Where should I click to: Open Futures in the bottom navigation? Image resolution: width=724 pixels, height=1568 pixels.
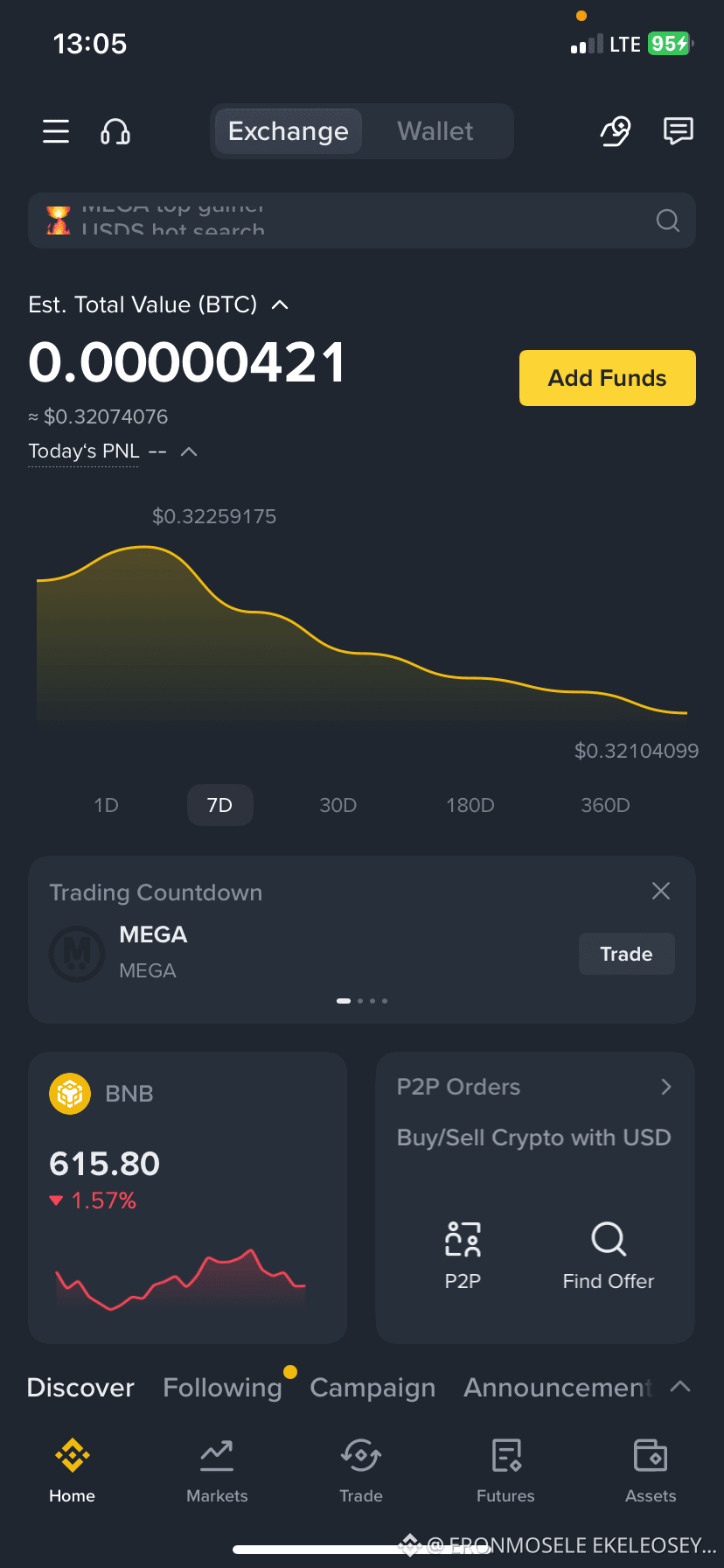point(505,1472)
